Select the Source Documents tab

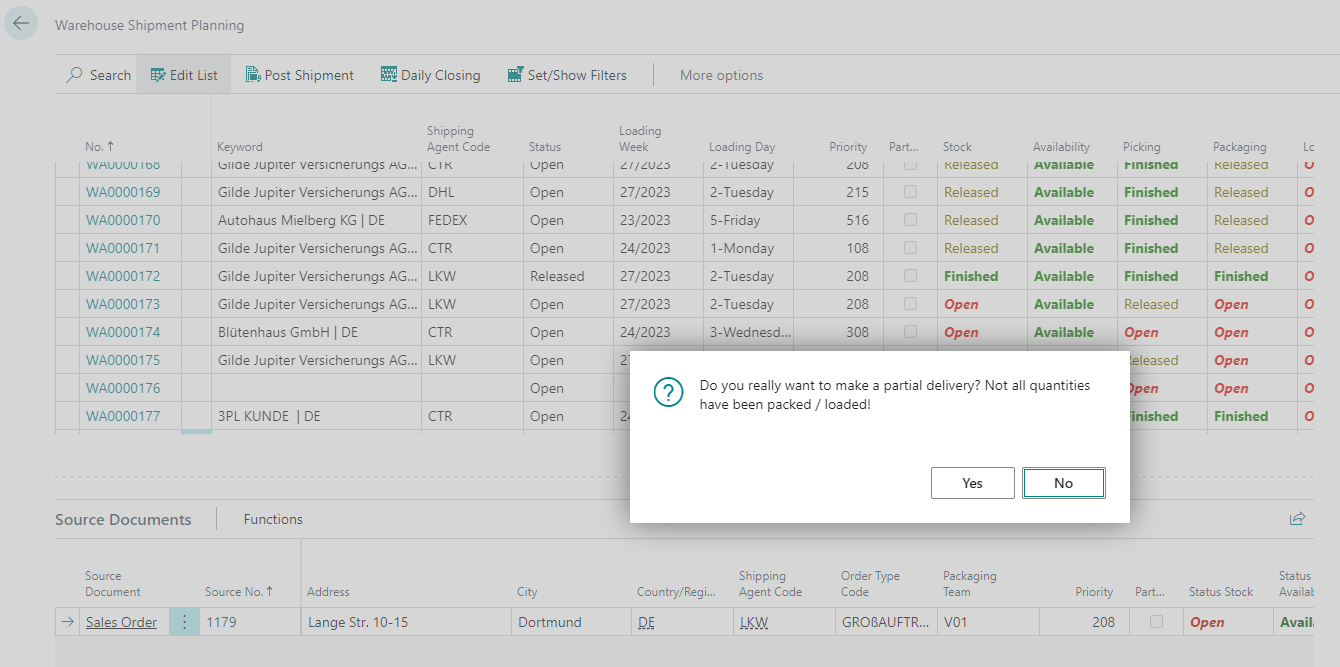[123, 519]
